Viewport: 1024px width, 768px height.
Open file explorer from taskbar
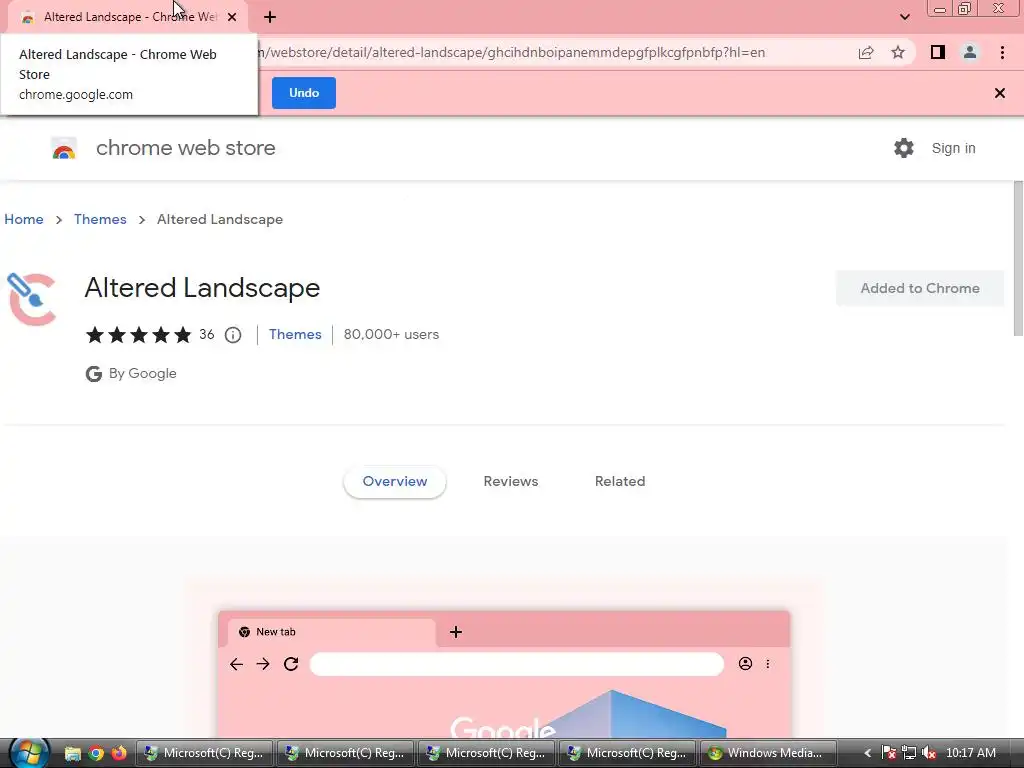click(x=72, y=754)
